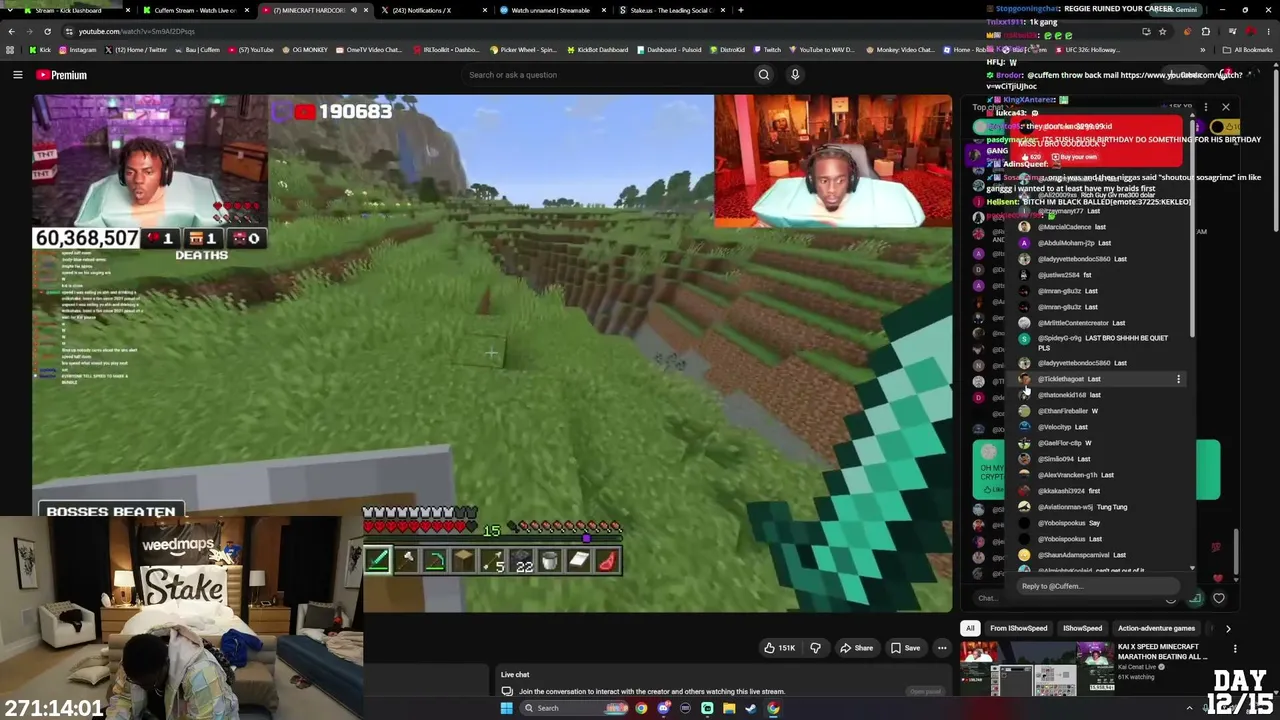Open the YouTube guide hamburger menu

18,75
